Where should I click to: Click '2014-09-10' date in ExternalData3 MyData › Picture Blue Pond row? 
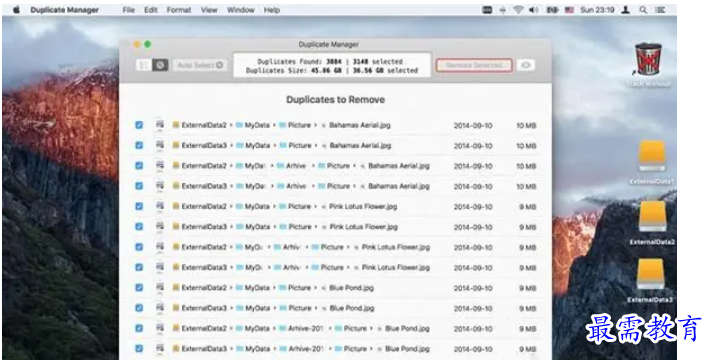pos(473,308)
